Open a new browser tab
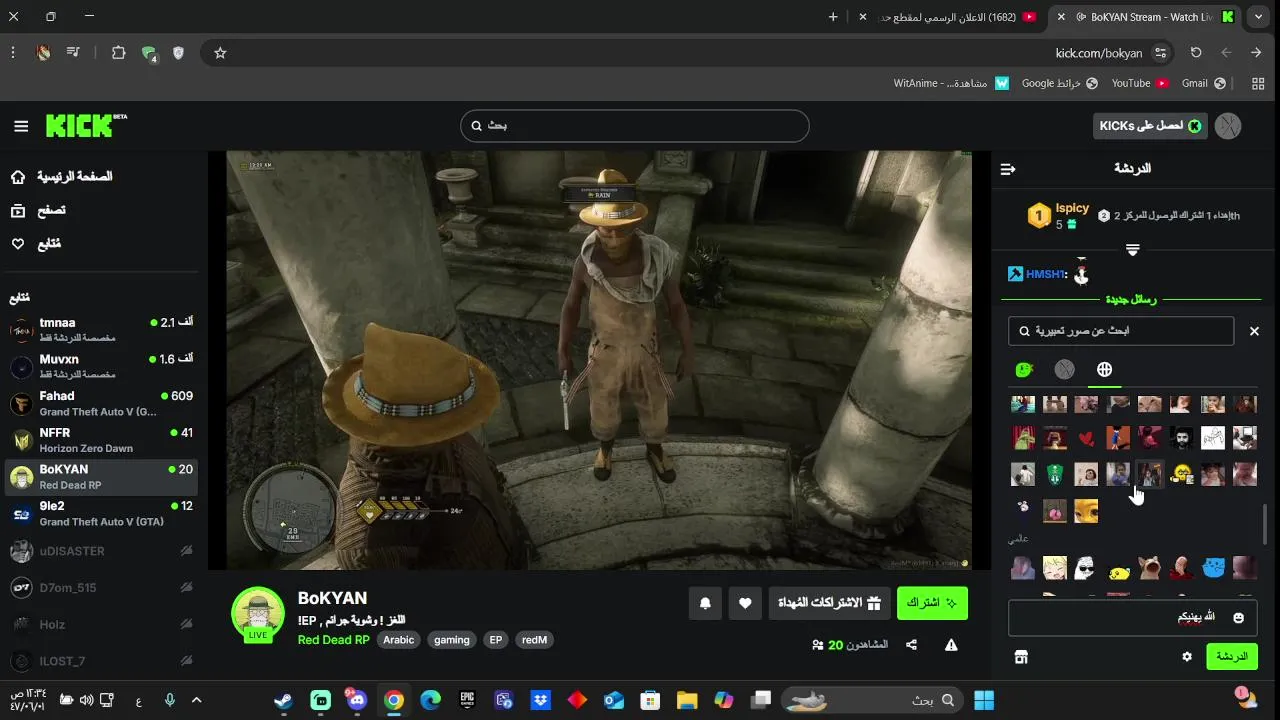This screenshot has height=720, width=1280. [x=833, y=17]
